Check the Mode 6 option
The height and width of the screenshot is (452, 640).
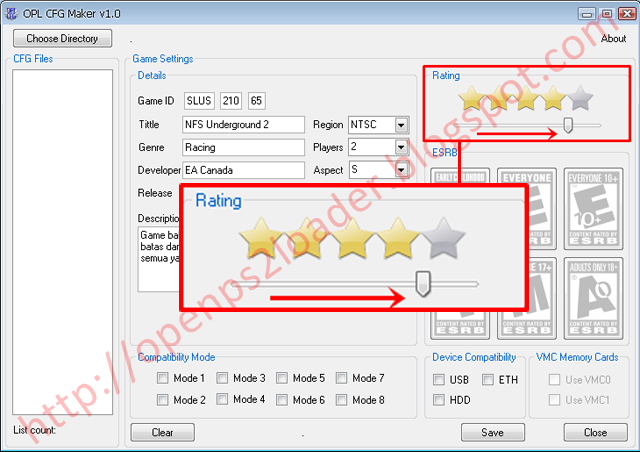click(282, 399)
